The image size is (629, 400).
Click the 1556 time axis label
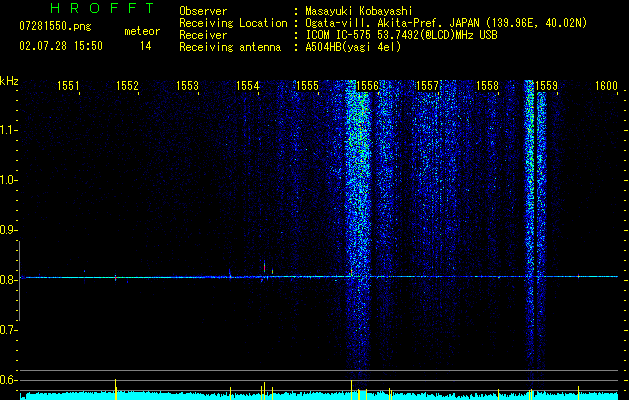point(367,85)
